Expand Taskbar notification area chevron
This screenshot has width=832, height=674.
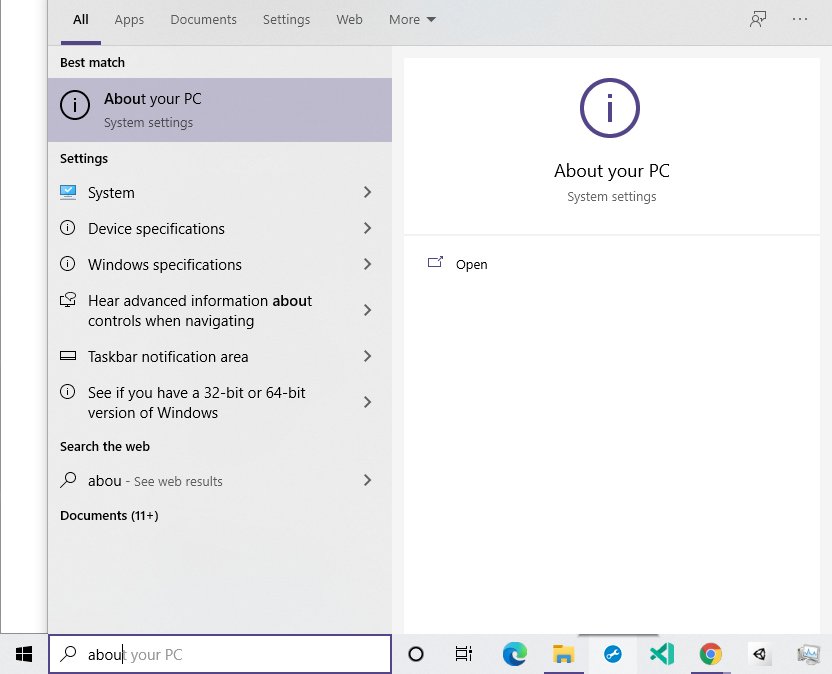point(367,356)
